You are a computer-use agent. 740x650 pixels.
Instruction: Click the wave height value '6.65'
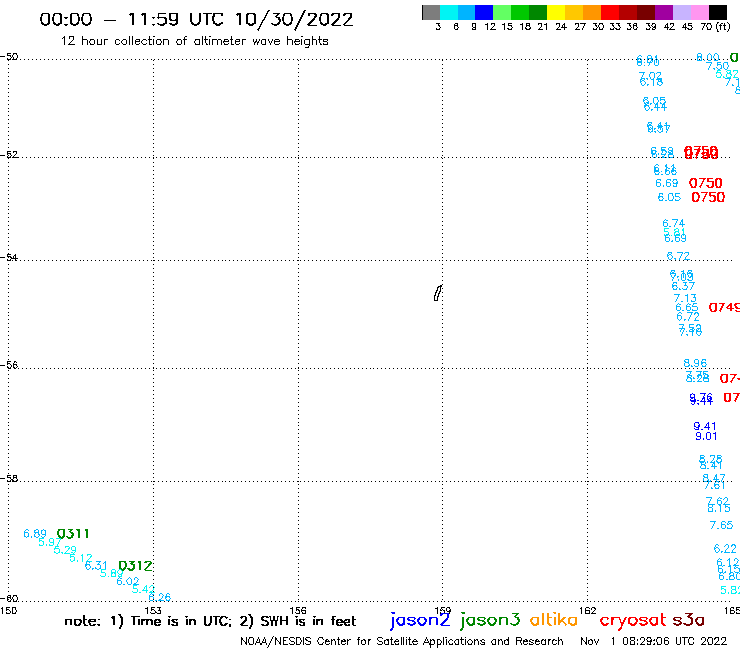coord(687,307)
